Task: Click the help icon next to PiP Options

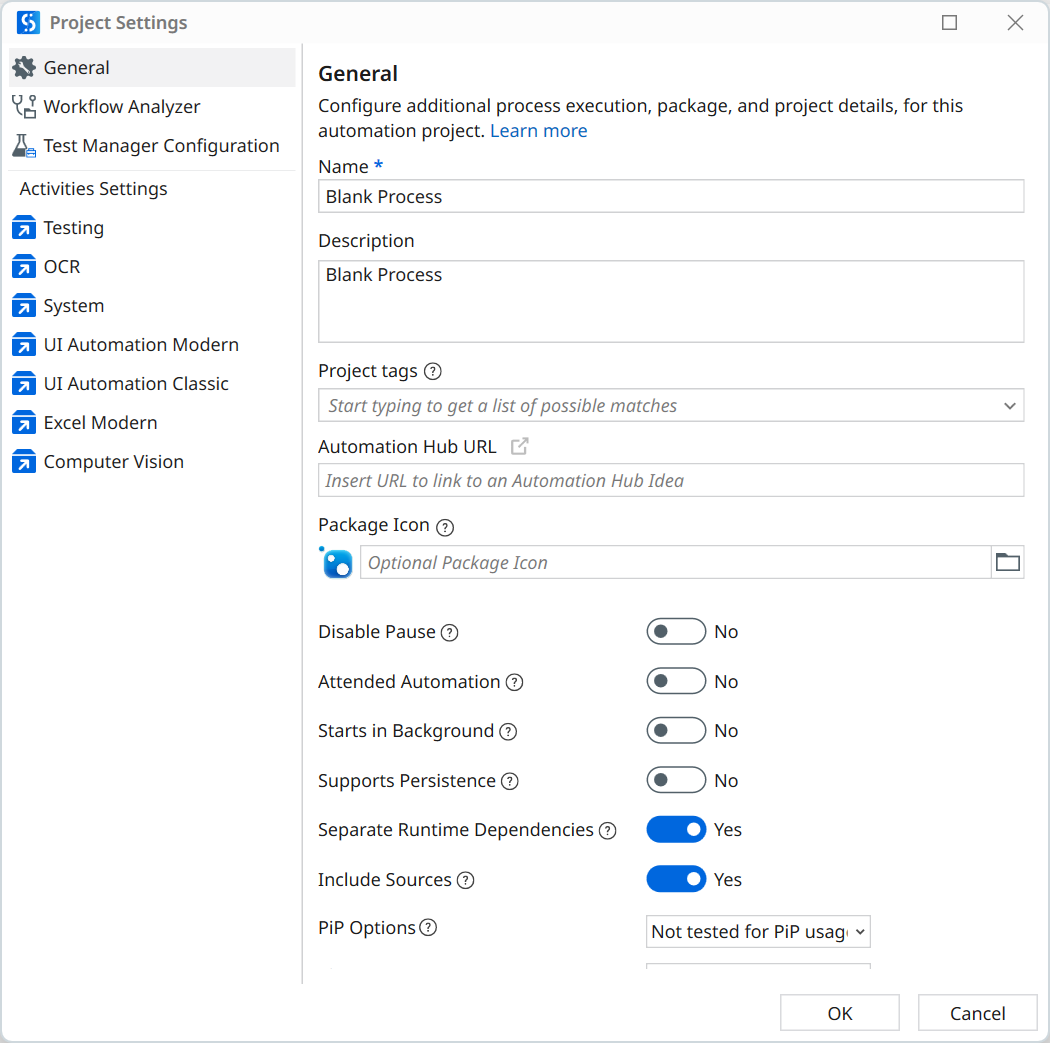Action: 428,928
